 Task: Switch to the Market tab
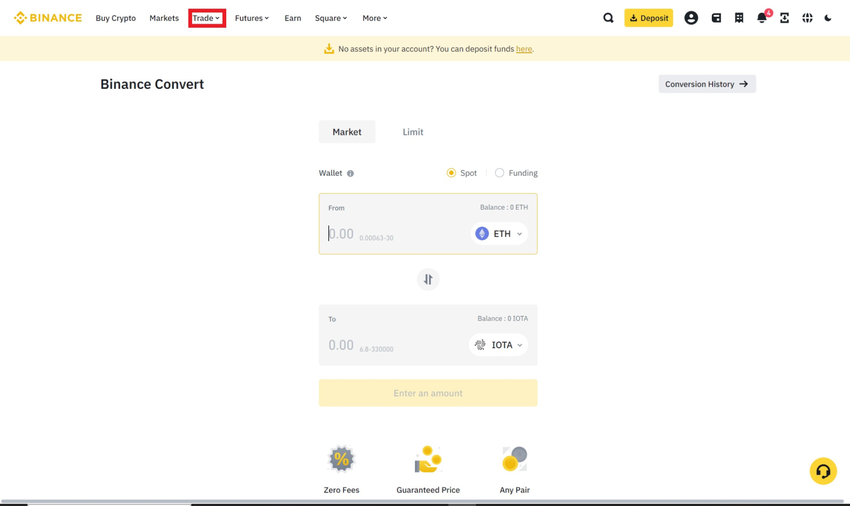[x=347, y=132]
